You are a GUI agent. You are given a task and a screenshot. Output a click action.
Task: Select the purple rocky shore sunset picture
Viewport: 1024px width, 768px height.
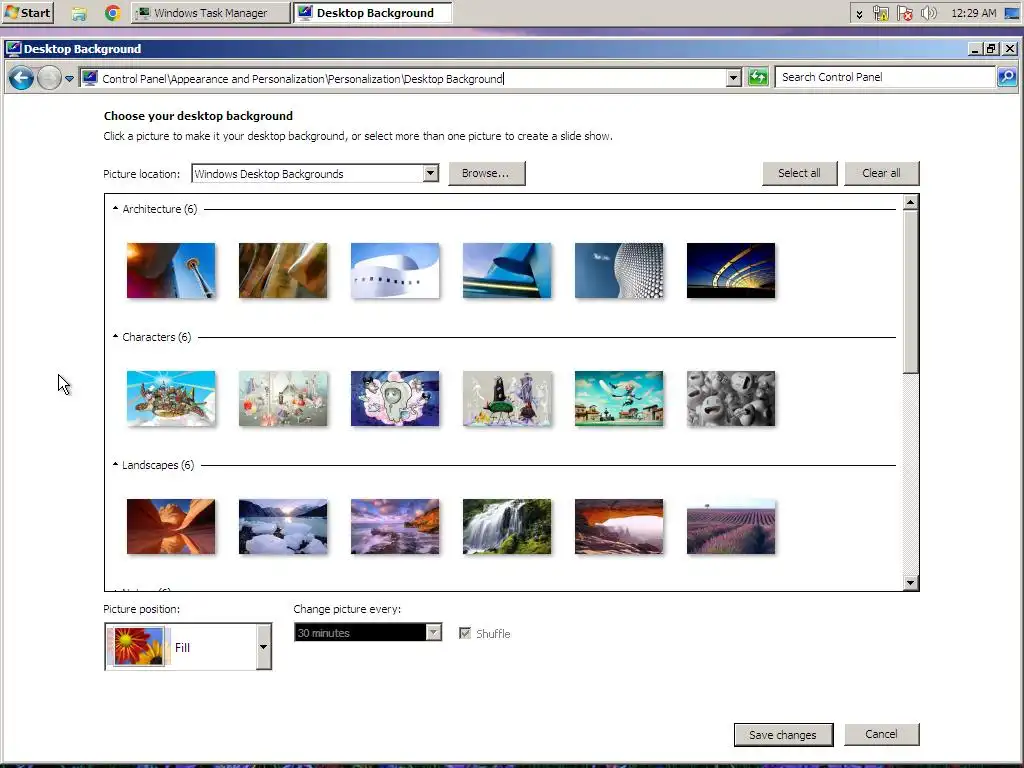(395, 527)
